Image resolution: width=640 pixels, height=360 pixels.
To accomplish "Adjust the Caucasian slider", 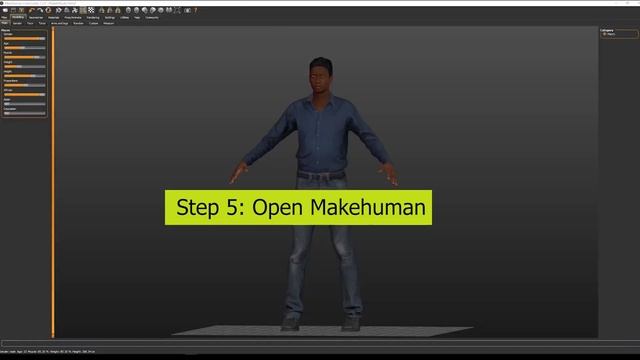I will click(x=24, y=113).
